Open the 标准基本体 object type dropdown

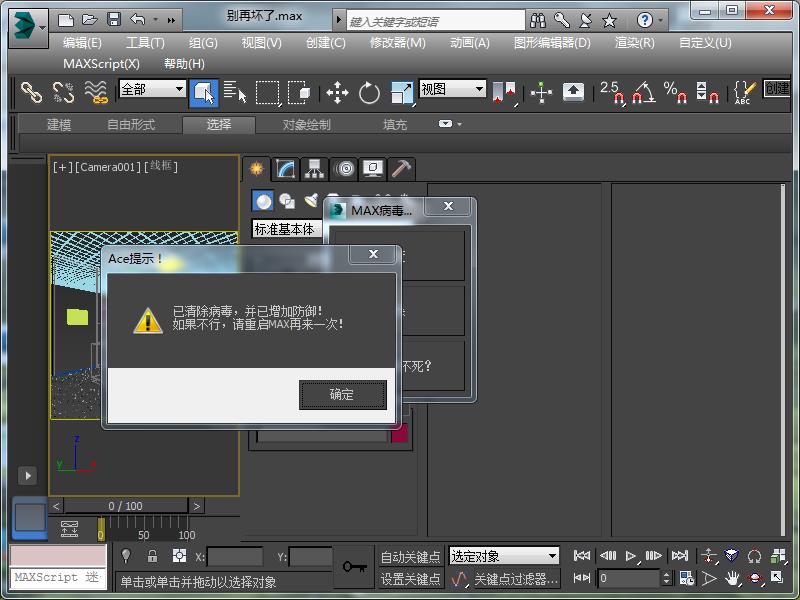point(287,229)
